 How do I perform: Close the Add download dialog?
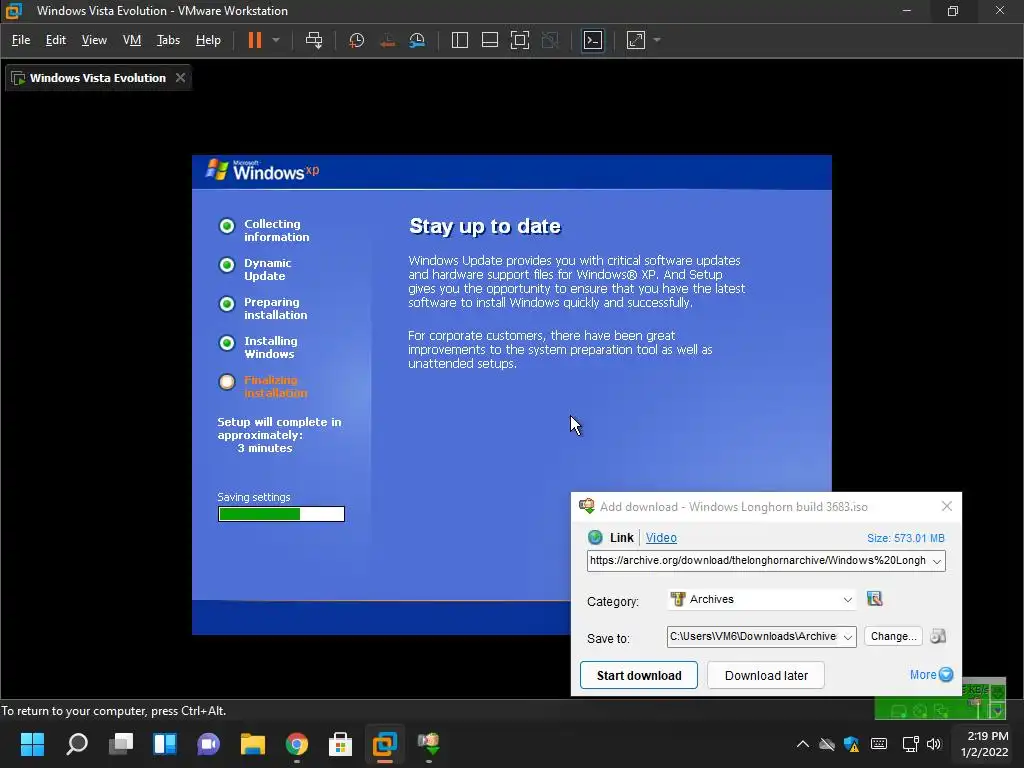click(947, 506)
